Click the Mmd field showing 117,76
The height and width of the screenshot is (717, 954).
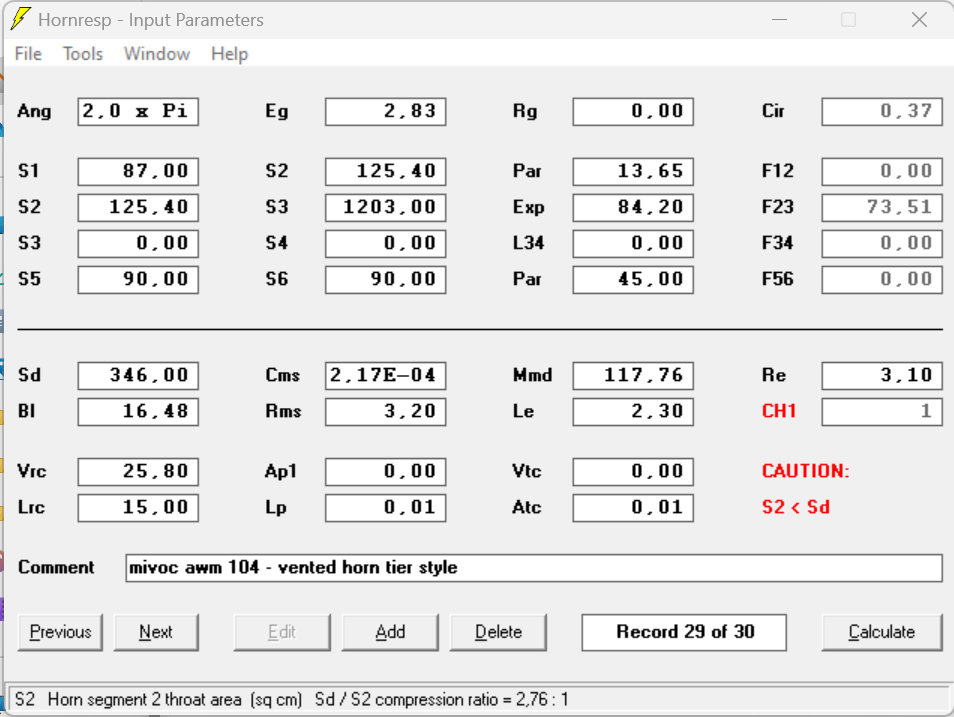click(633, 376)
